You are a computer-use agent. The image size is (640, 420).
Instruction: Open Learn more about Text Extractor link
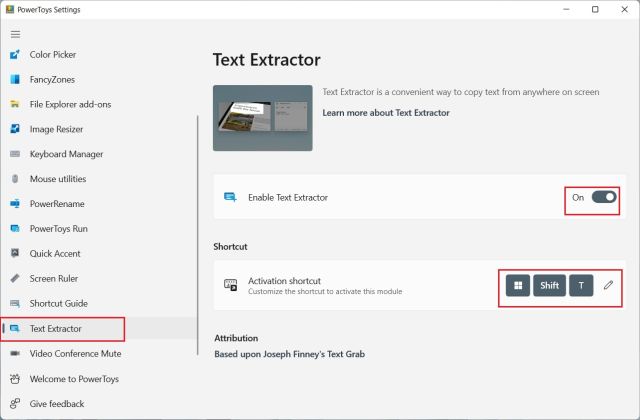tap(386, 113)
